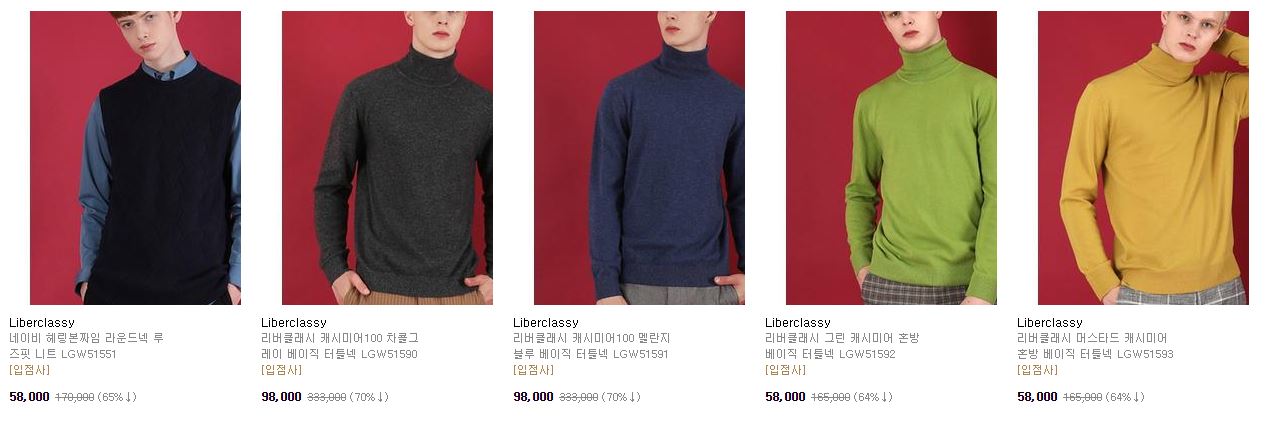Open the charcoal gray turtleneck photo
This screenshot has width=1272, height=421.
(387, 158)
